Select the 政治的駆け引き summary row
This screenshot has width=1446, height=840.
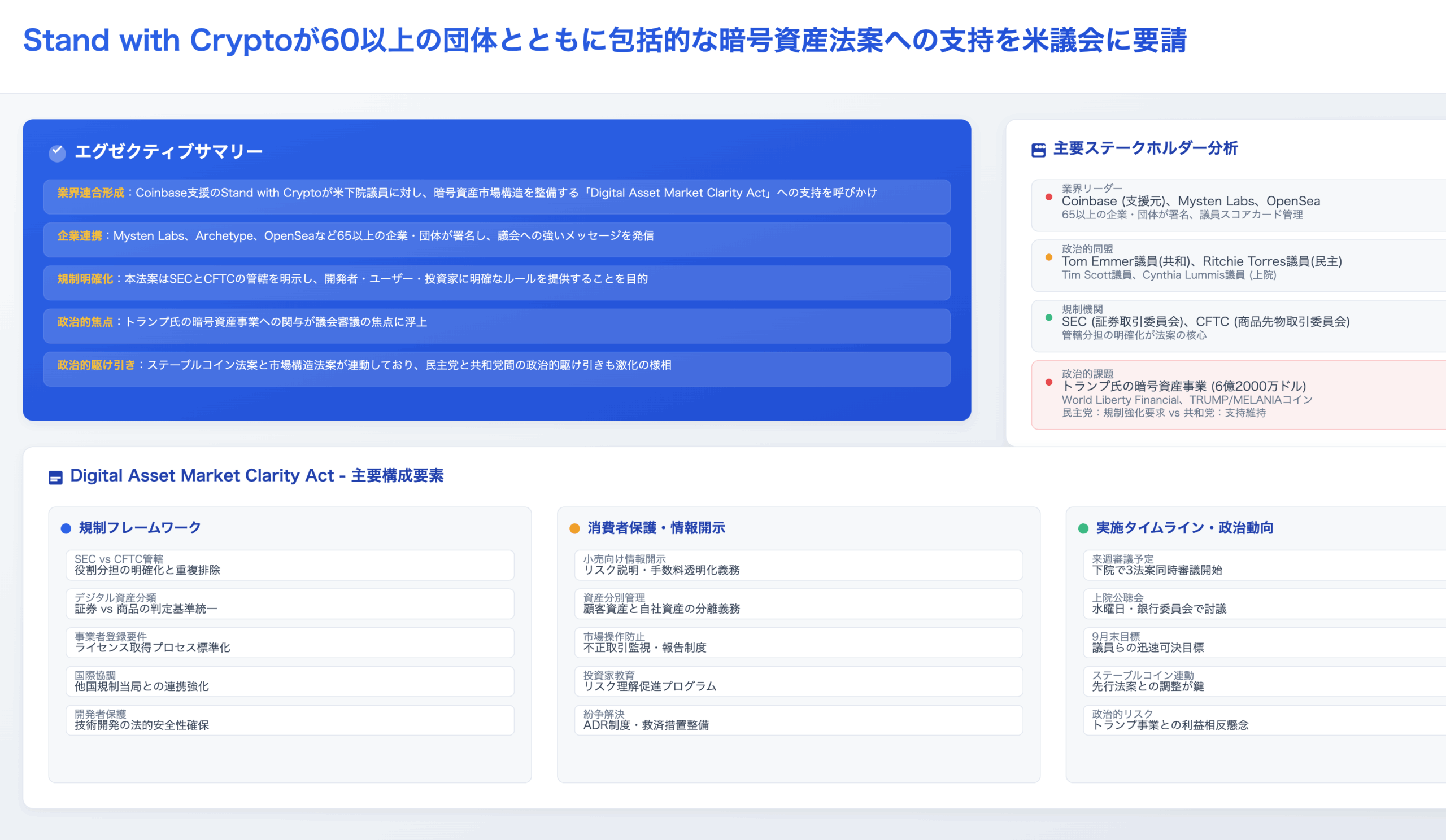(497, 369)
